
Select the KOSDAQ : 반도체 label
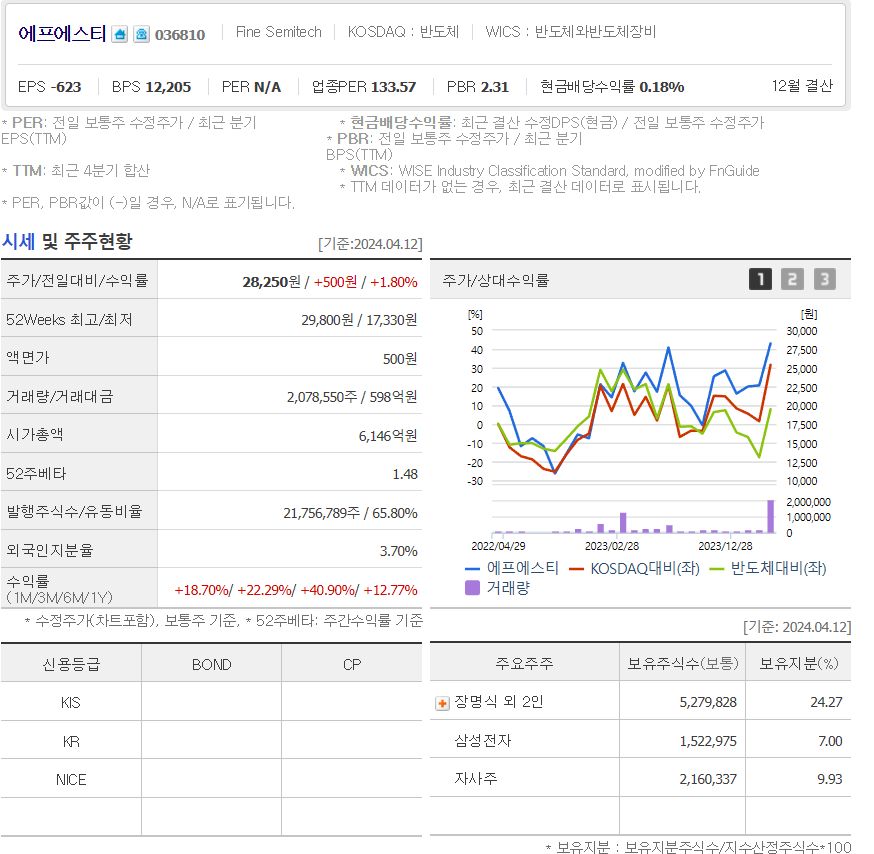coord(404,32)
